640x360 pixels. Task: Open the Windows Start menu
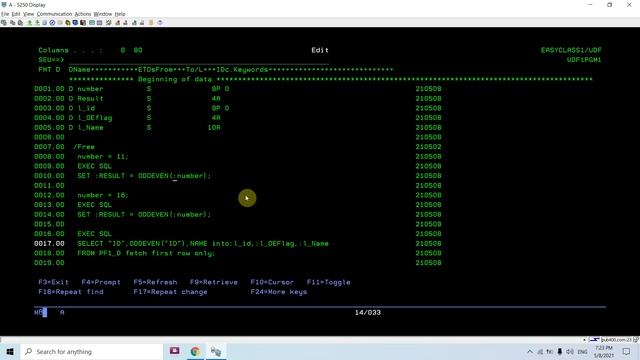coord(10,351)
